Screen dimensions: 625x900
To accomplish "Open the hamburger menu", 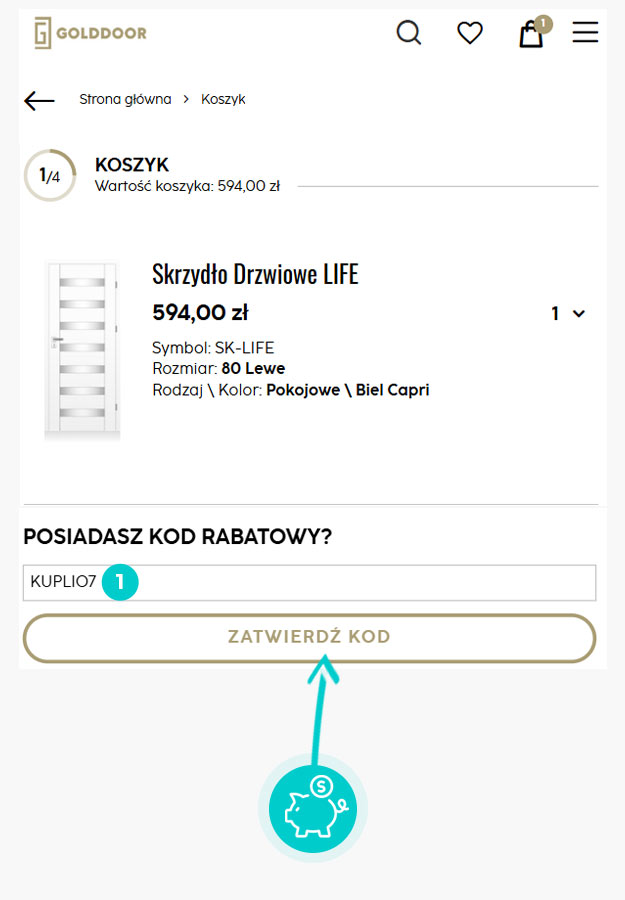I will (x=585, y=33).
